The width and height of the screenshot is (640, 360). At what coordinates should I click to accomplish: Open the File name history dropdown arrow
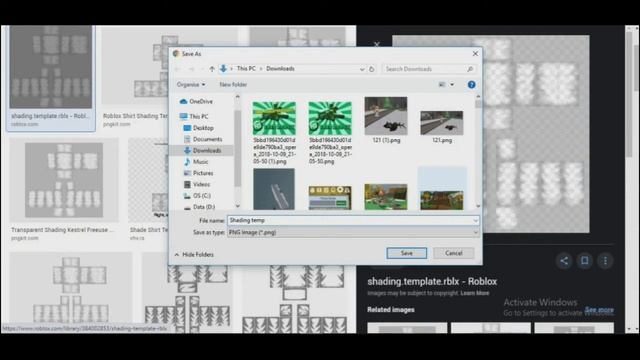pos(476,220)
